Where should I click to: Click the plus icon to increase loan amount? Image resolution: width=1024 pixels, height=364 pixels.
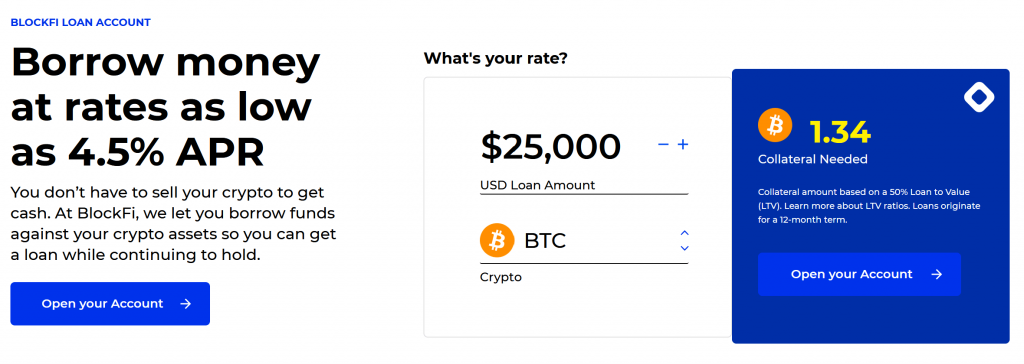(x=683, y=144)
